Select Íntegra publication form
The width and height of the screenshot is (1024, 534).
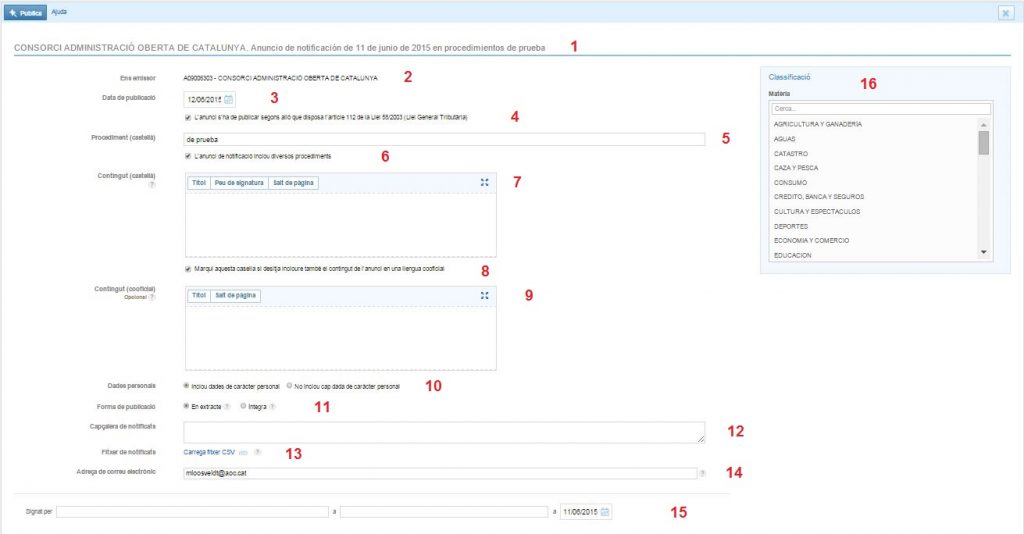coord(243,406)
